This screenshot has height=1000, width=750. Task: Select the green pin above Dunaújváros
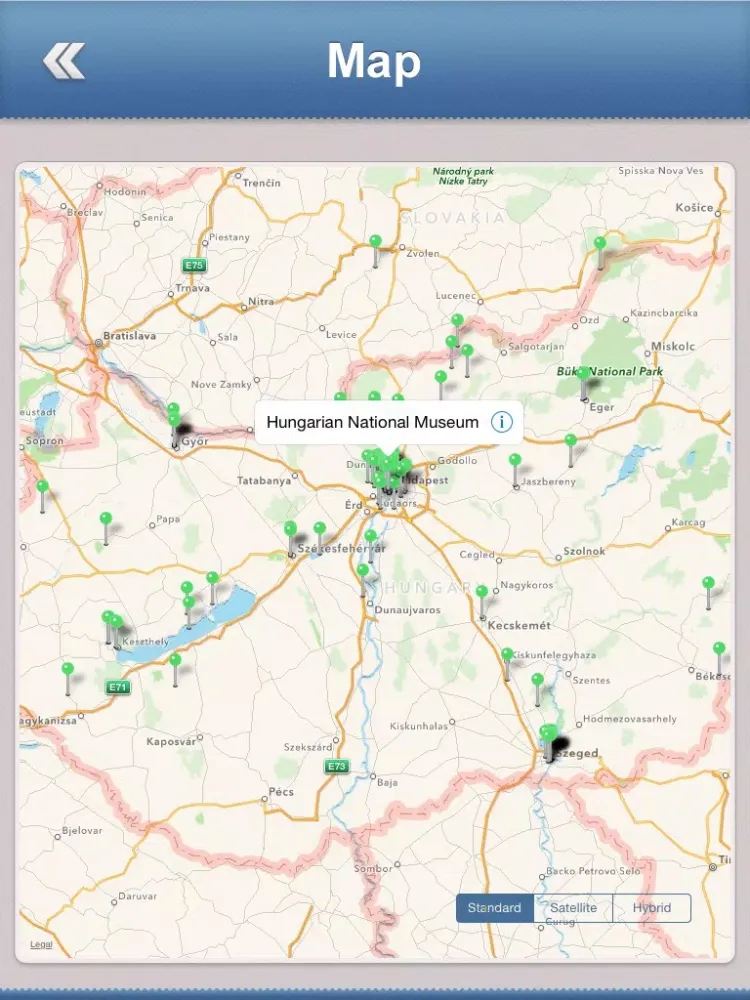[363, 570]
